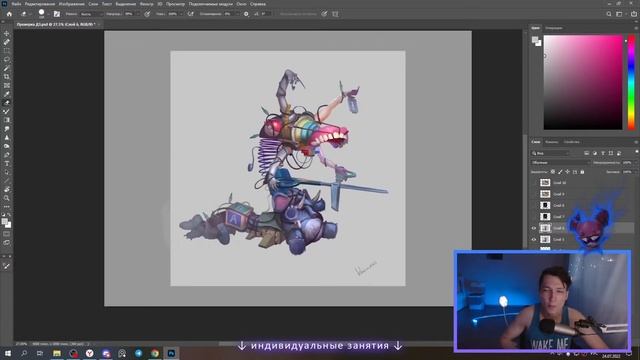Switch to the Каналы panel tab
The height and width of the screenshot is (360, 640).
click(x=551, y=142)
